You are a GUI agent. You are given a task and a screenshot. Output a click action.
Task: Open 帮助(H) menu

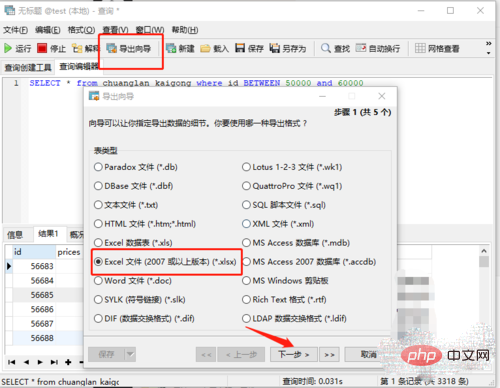[x=185, y=30]
